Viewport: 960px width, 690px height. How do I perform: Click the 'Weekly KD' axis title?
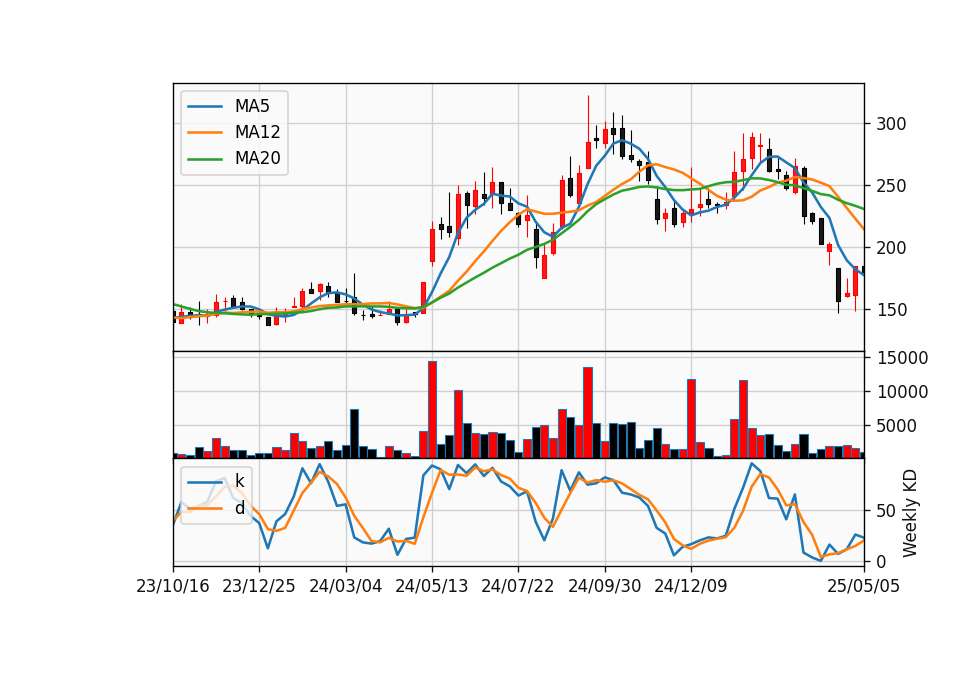pos(910,513)
